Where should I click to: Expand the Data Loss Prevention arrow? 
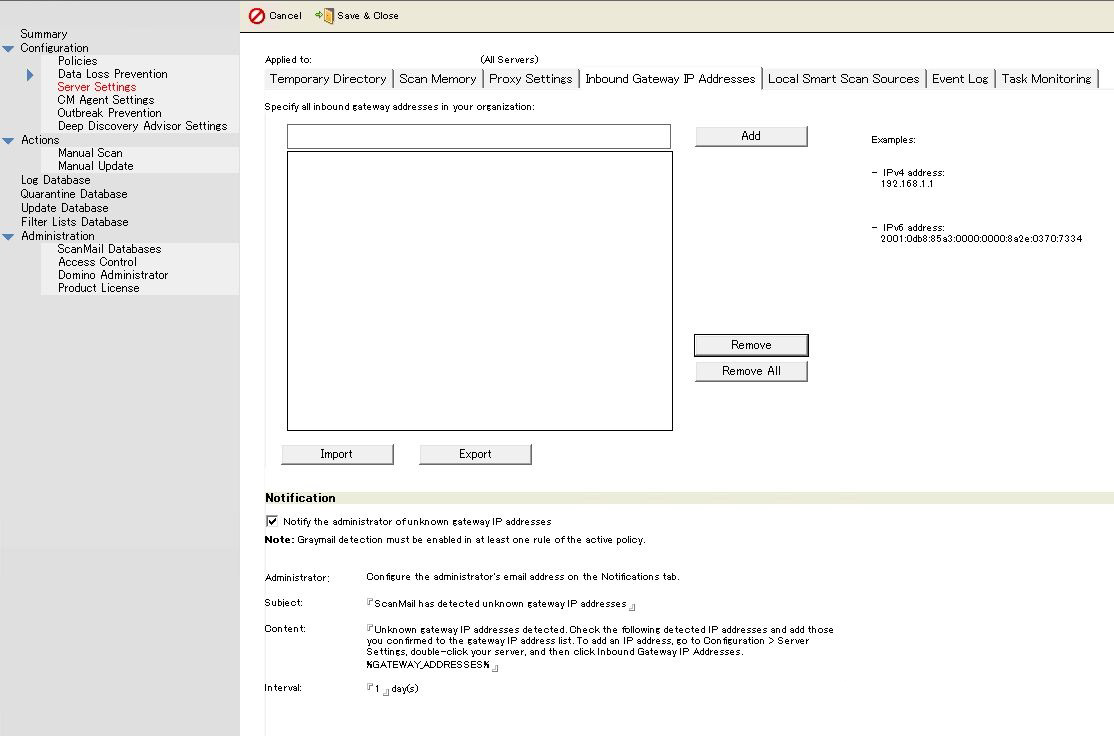tap(30, 75)
